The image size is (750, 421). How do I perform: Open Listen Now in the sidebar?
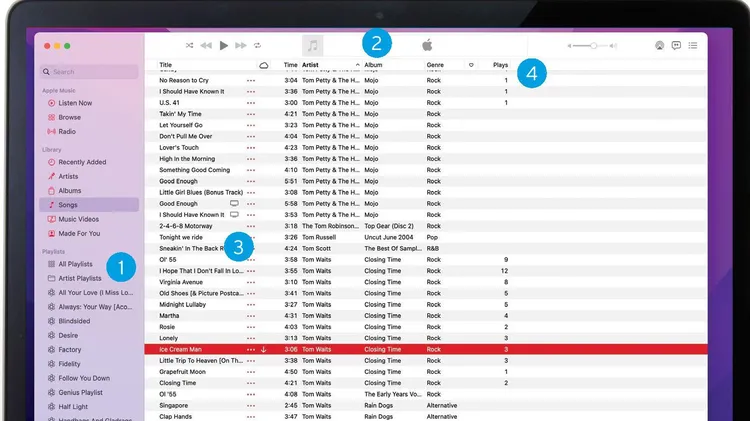74,103
